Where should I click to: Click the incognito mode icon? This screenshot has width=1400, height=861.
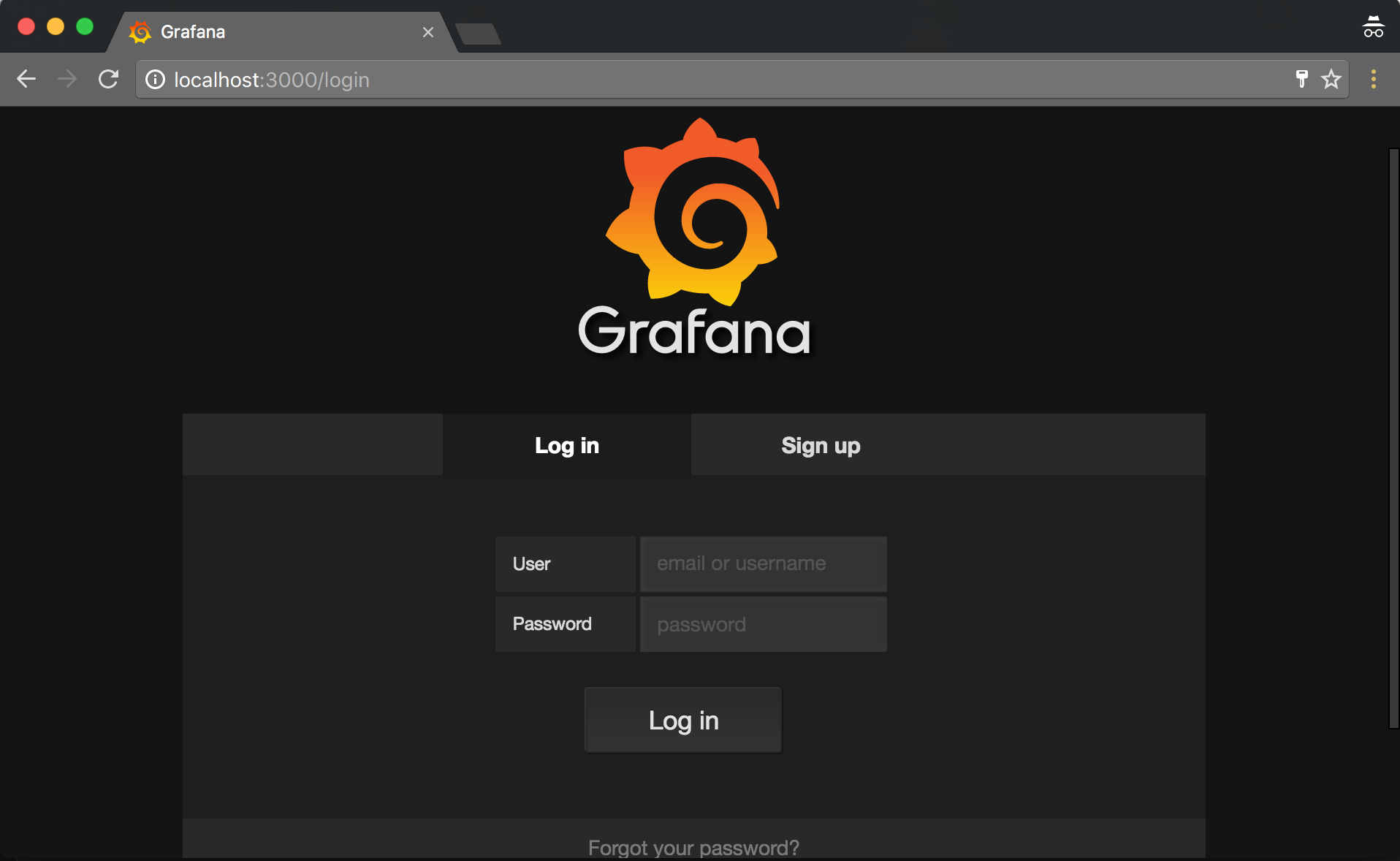[x=1373, y=27]
